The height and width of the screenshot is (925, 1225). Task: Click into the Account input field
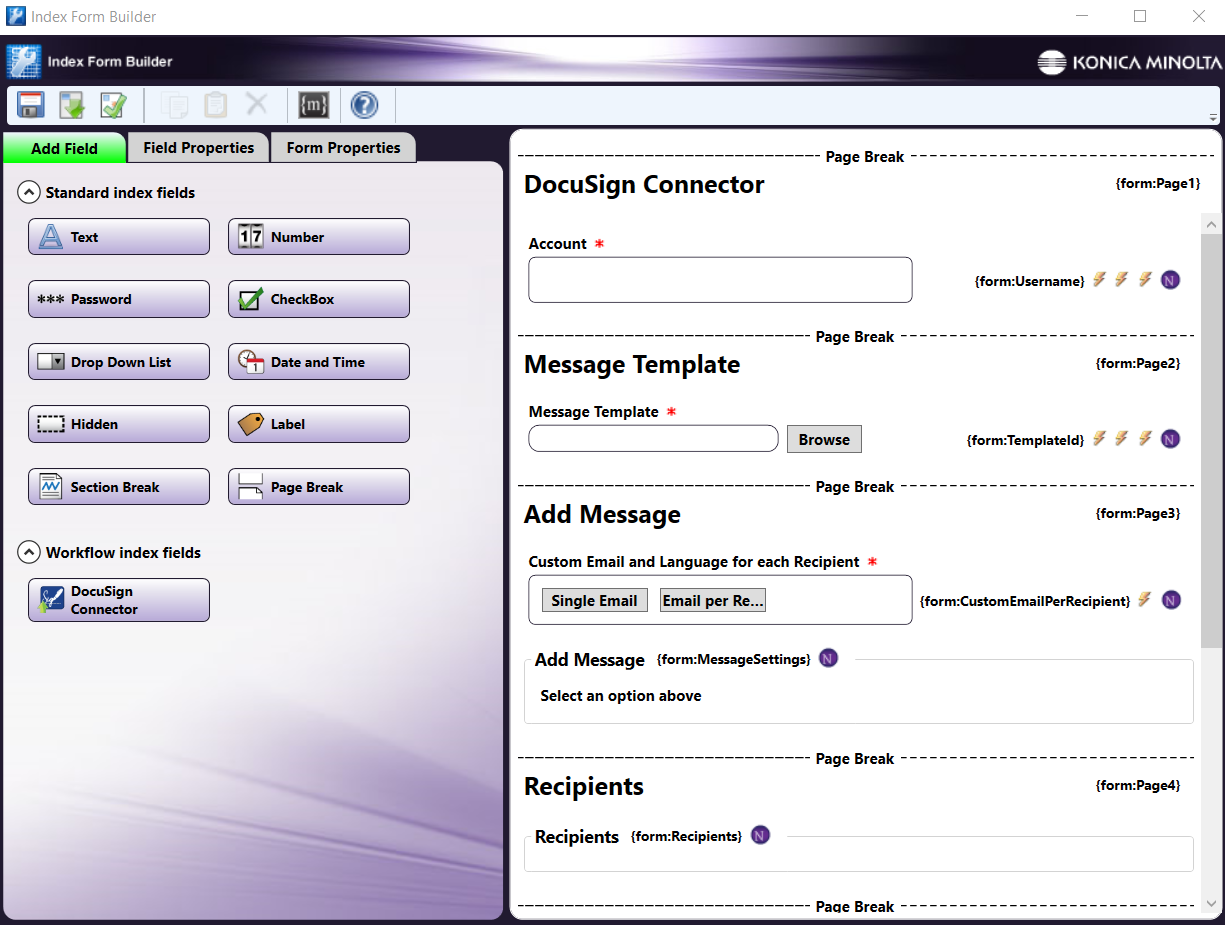point(720,280)
